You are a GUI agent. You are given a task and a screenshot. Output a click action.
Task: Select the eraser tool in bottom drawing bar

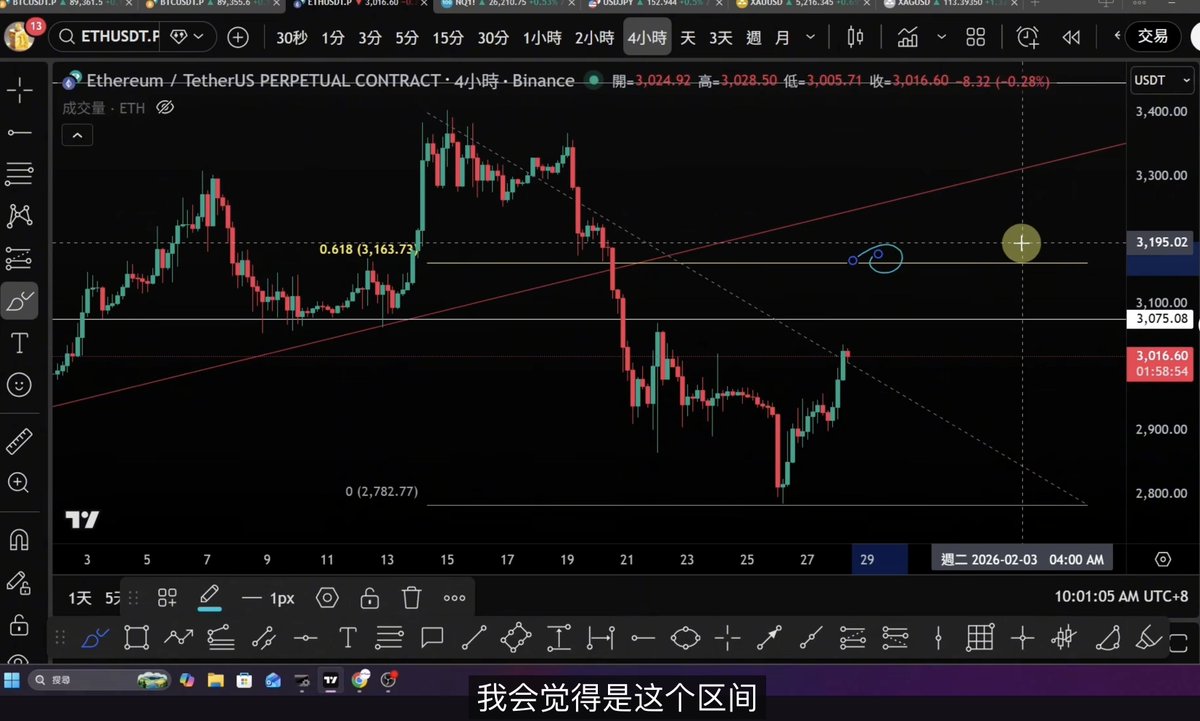tap(1149, 637)
